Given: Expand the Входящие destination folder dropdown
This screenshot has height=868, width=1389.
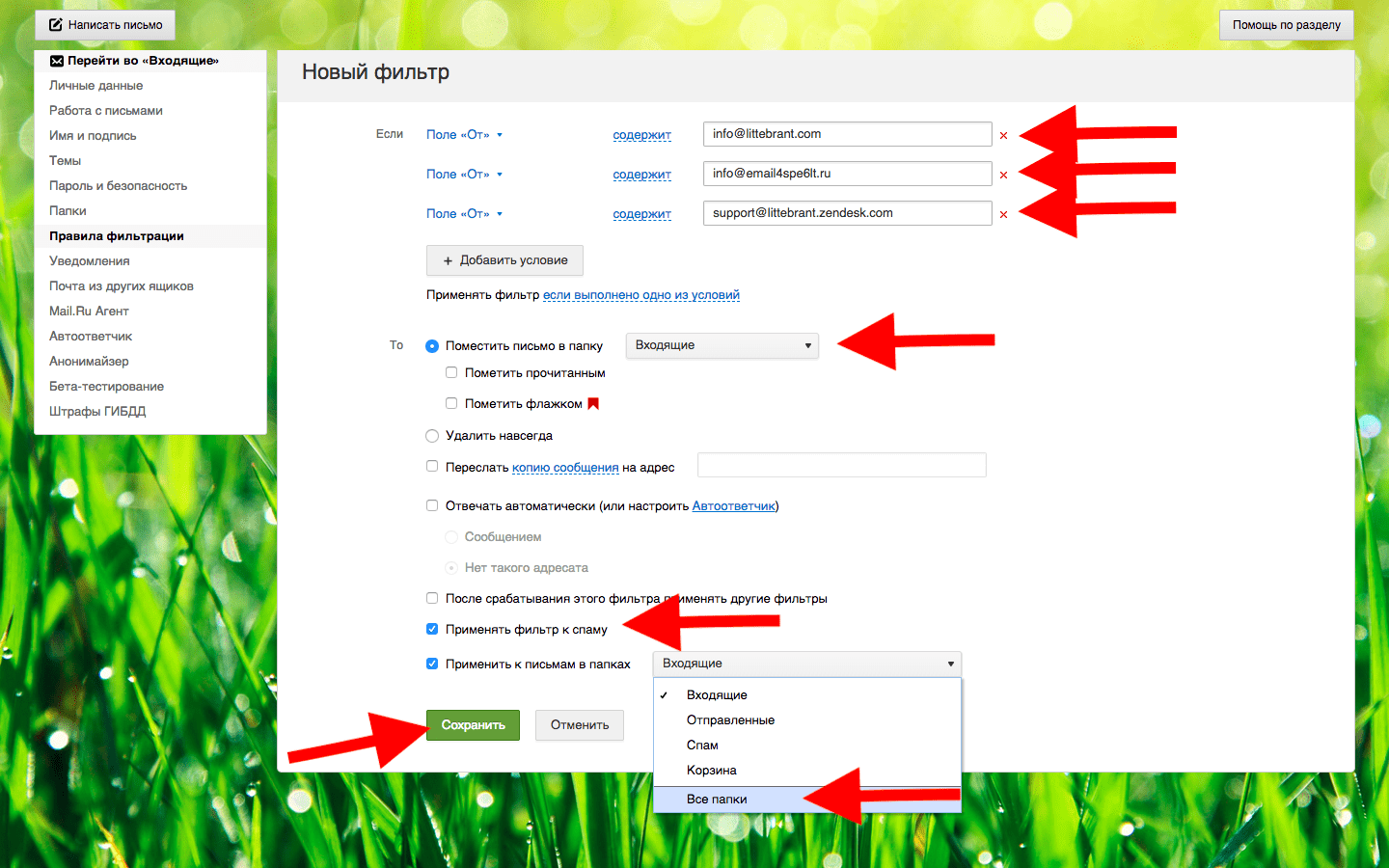Looking at the screenshot, I should click(x=722, y=345).
